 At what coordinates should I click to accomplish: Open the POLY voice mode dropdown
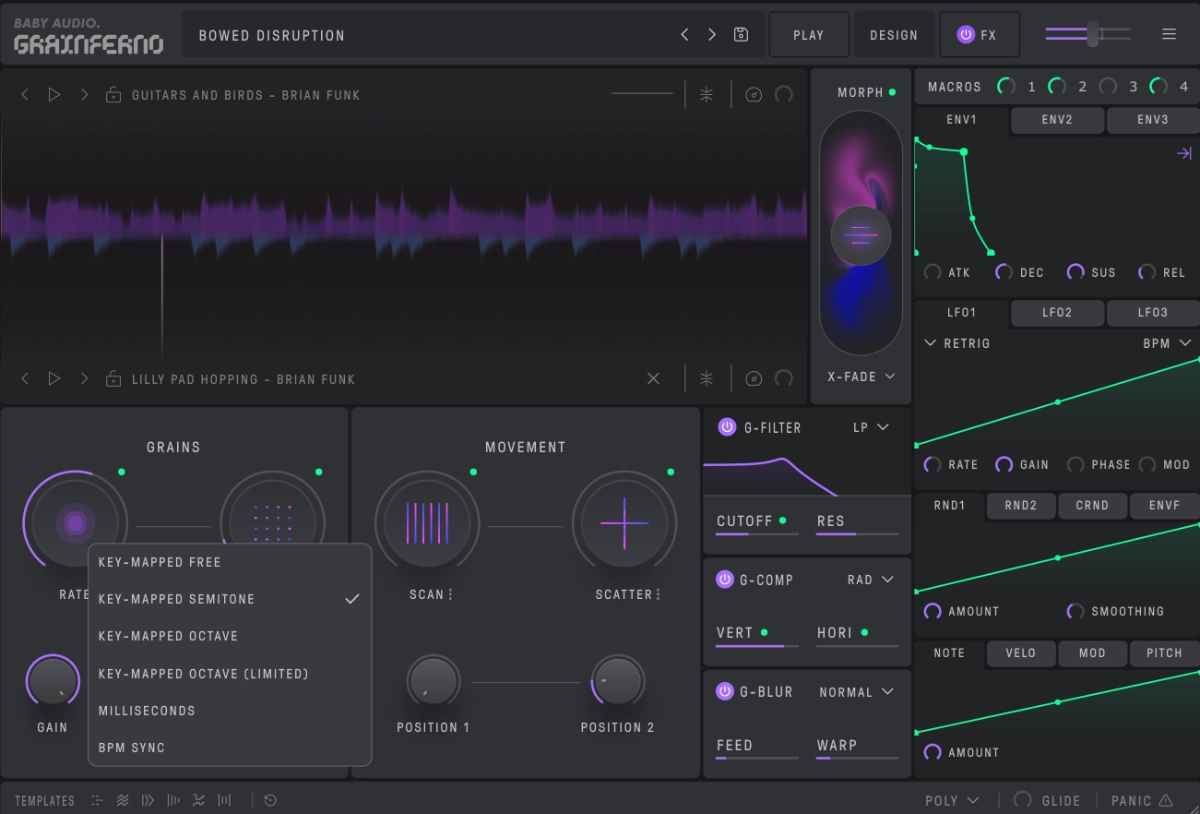952,800
